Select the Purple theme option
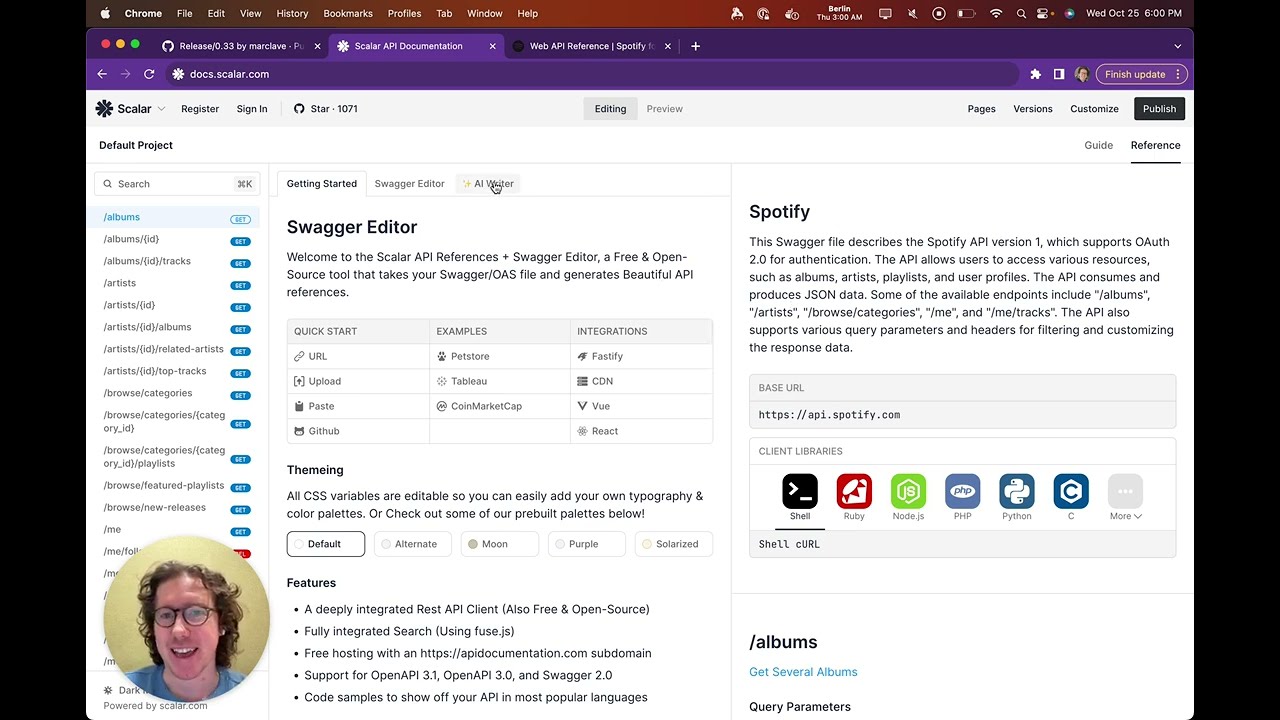The width and height of the screenshot is (1280, 720). (x=586, y=544)
